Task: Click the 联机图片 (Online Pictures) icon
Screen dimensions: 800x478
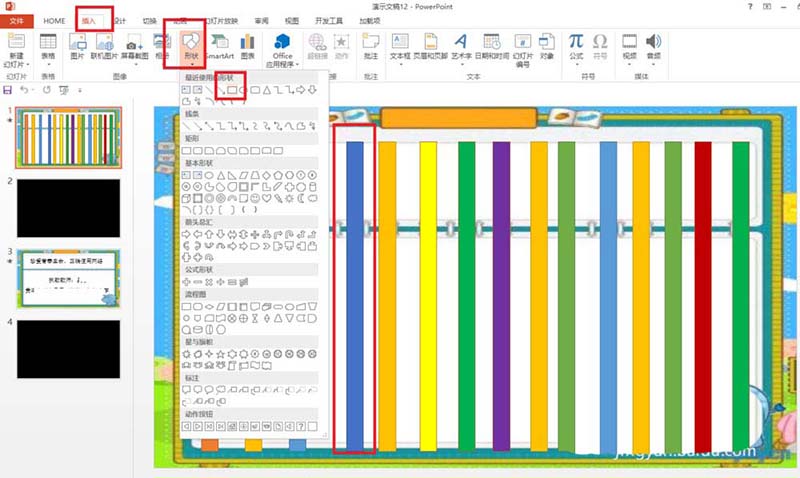Action: coord(104,46)
